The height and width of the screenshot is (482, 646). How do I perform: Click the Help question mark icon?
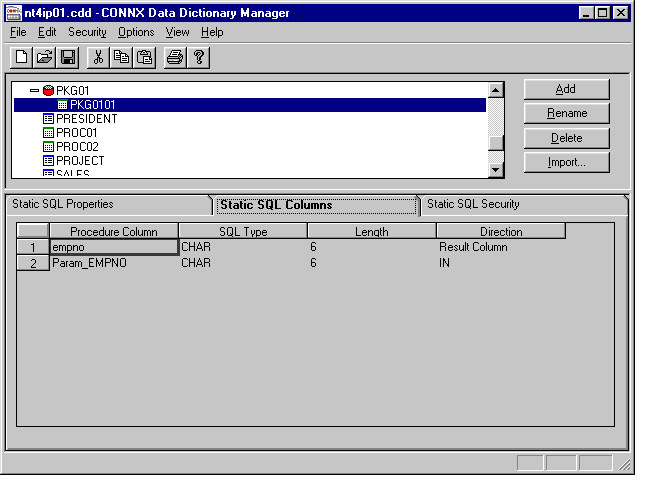pos(199,57)
